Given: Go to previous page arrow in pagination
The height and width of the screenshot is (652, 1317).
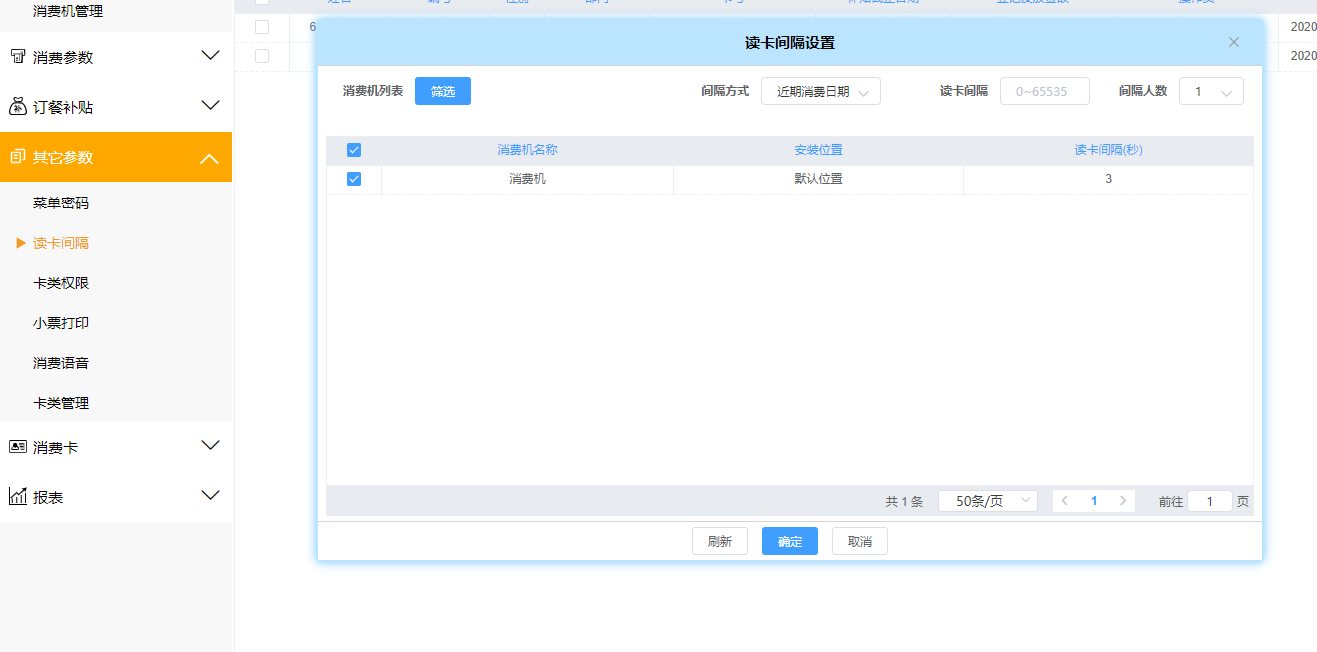Looking at the screenshot, I should (x=1065, y=501).
